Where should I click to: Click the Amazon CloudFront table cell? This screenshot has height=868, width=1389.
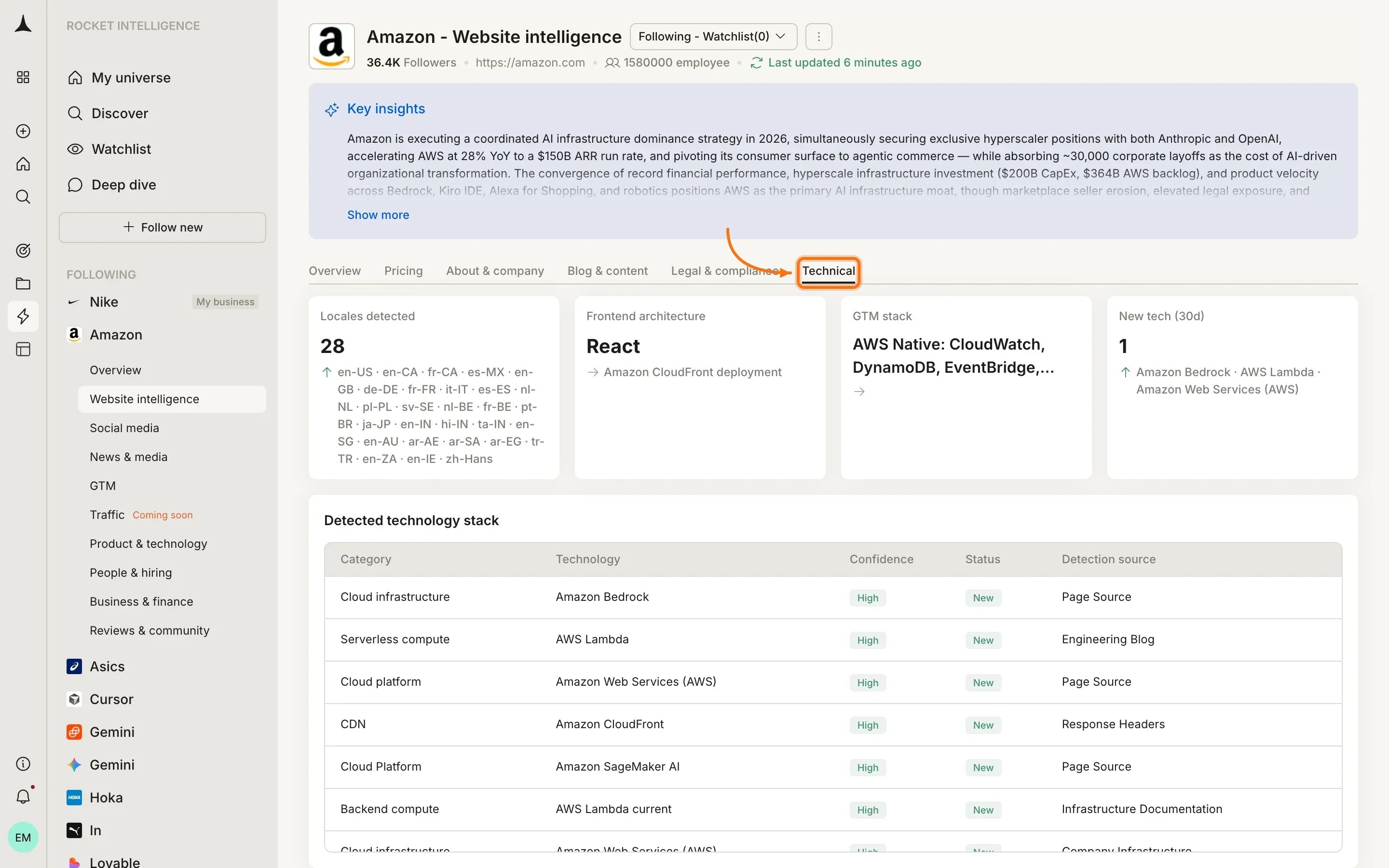pos(610,724)
